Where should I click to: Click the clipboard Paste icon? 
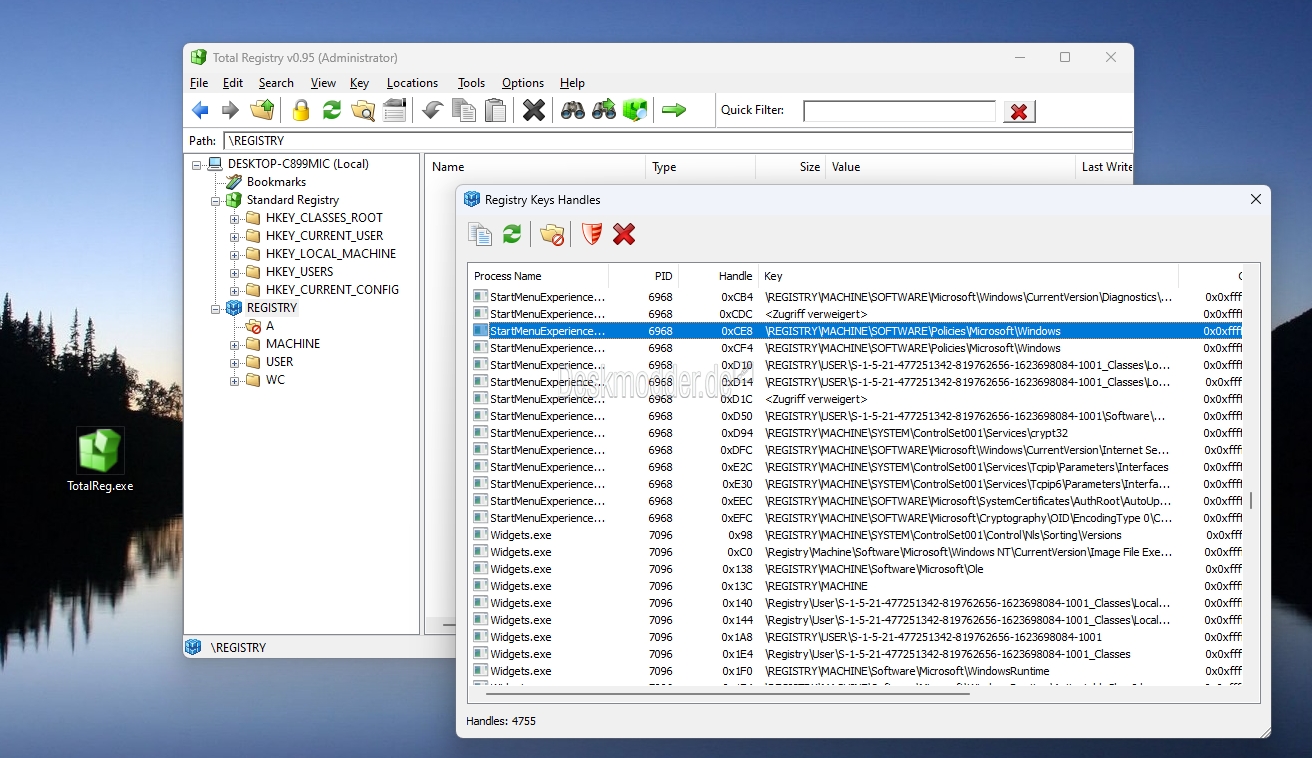[x=495, y=110]
